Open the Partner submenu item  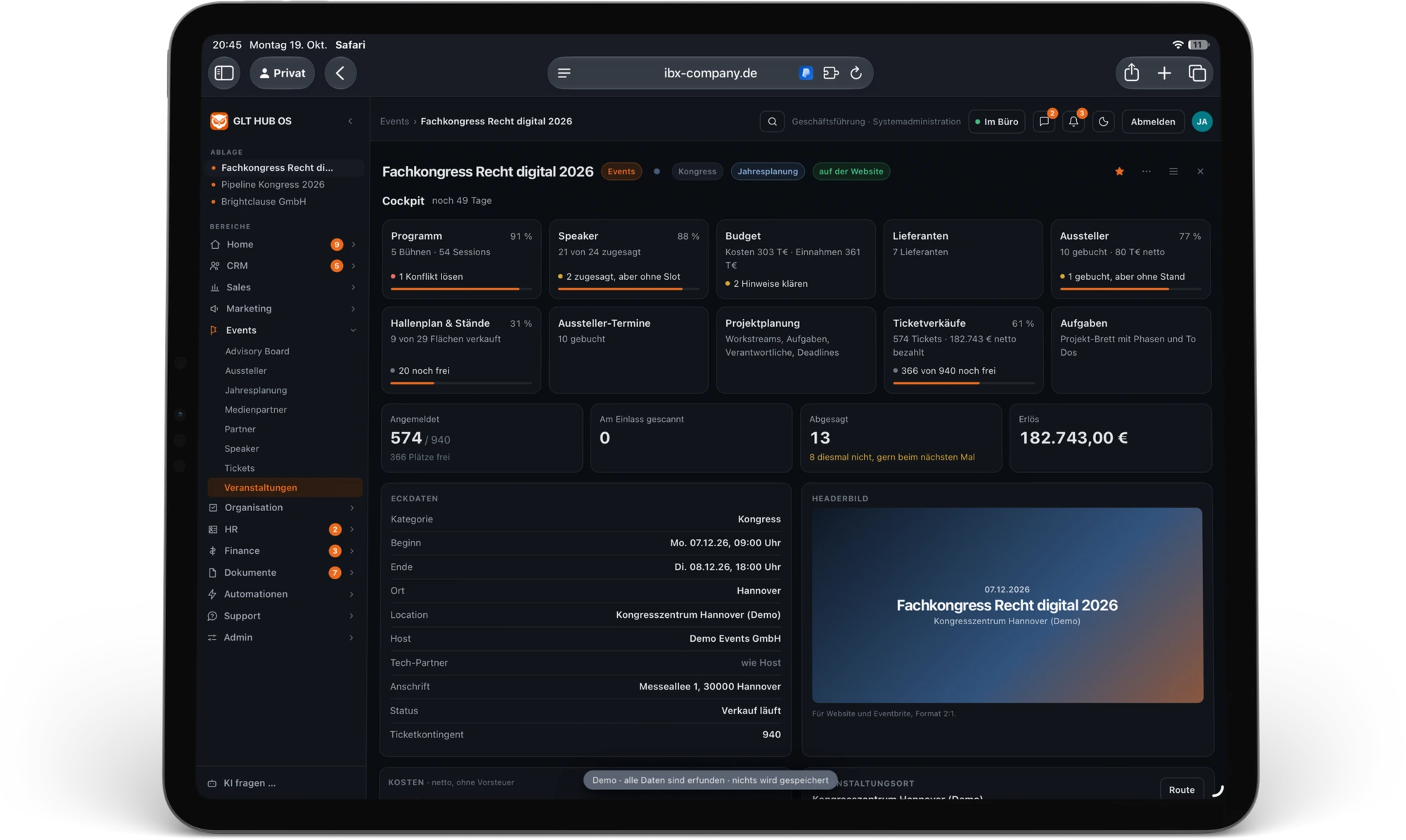coord(240,429)
